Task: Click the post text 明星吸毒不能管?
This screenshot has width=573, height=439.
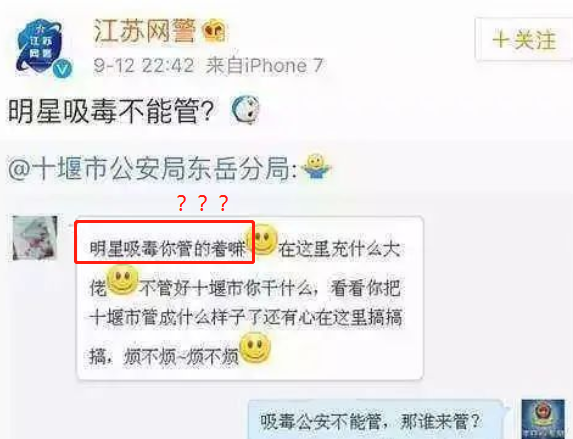Action: coord(111,111)
